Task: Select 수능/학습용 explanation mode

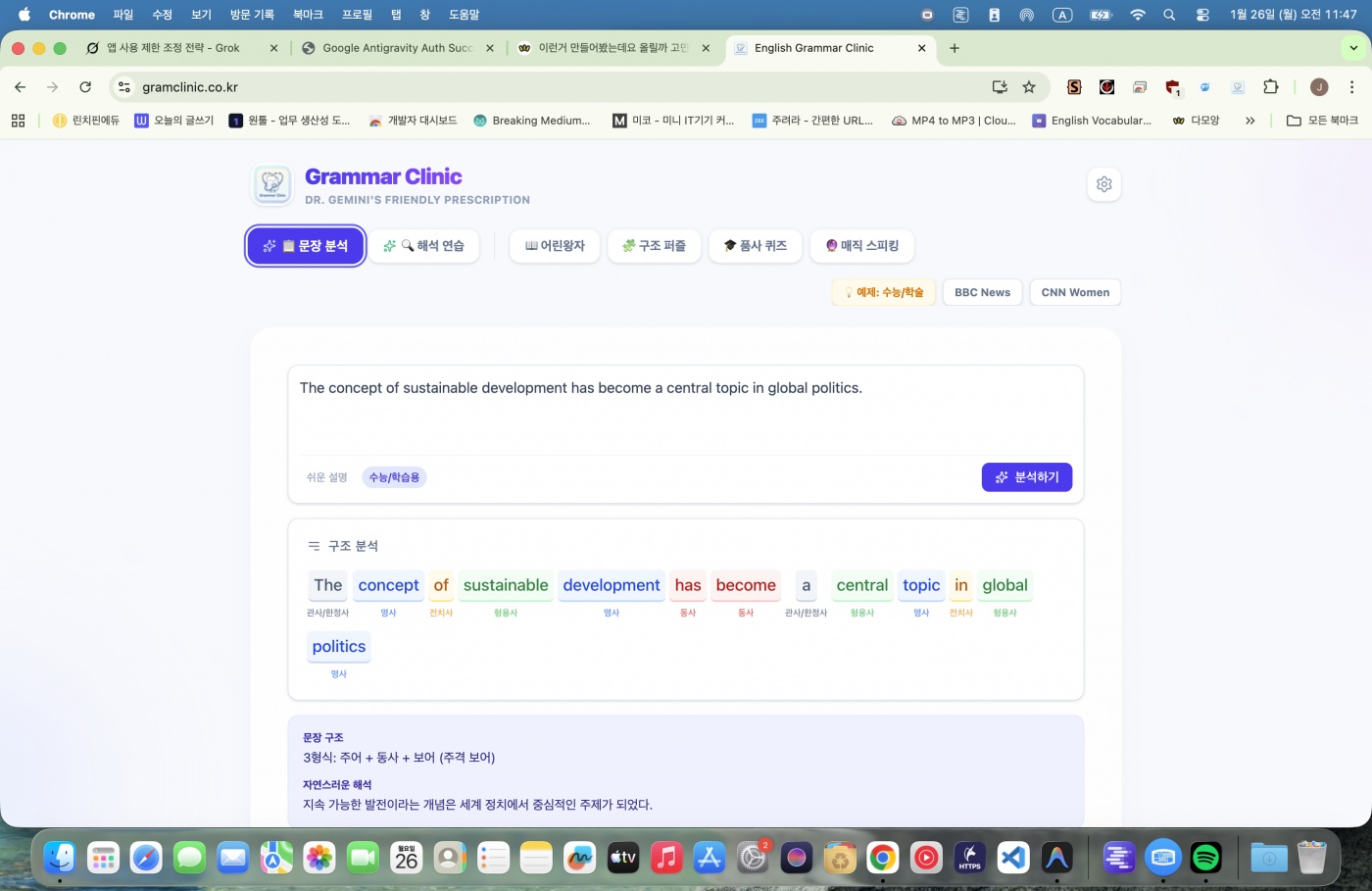Action: pos(394,477)
